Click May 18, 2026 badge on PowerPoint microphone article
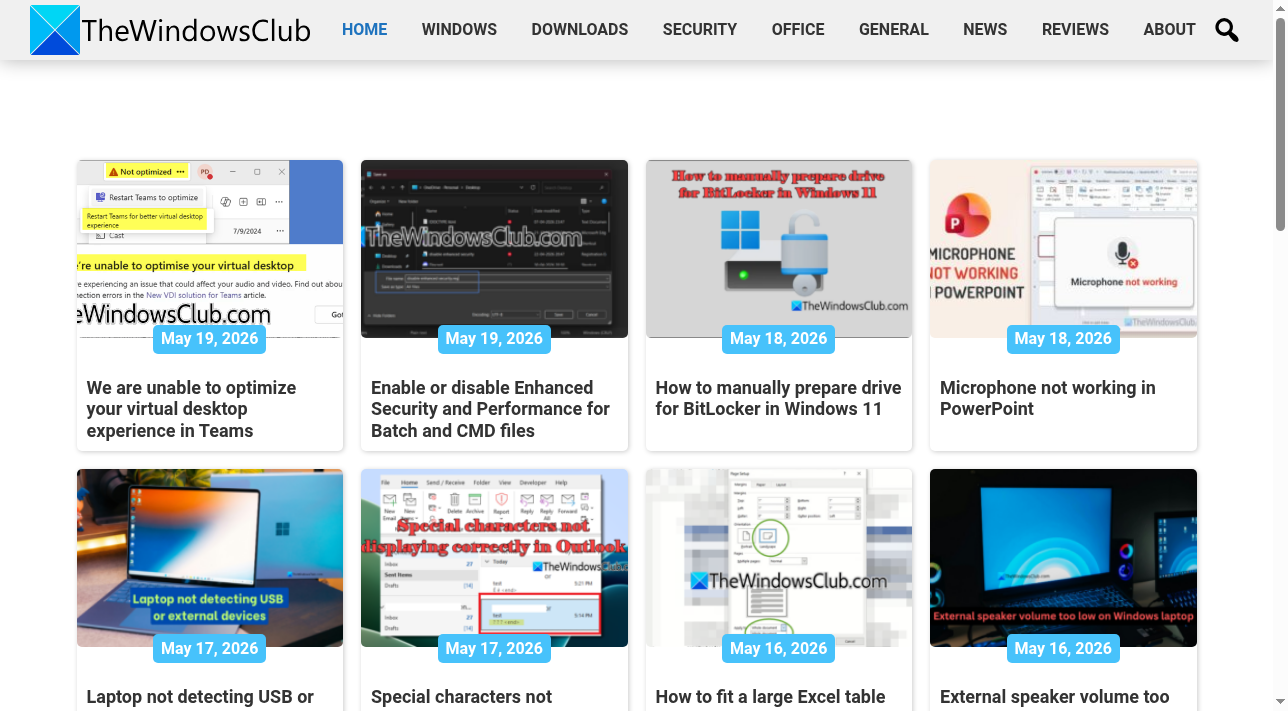 [x=1063, y=339]
